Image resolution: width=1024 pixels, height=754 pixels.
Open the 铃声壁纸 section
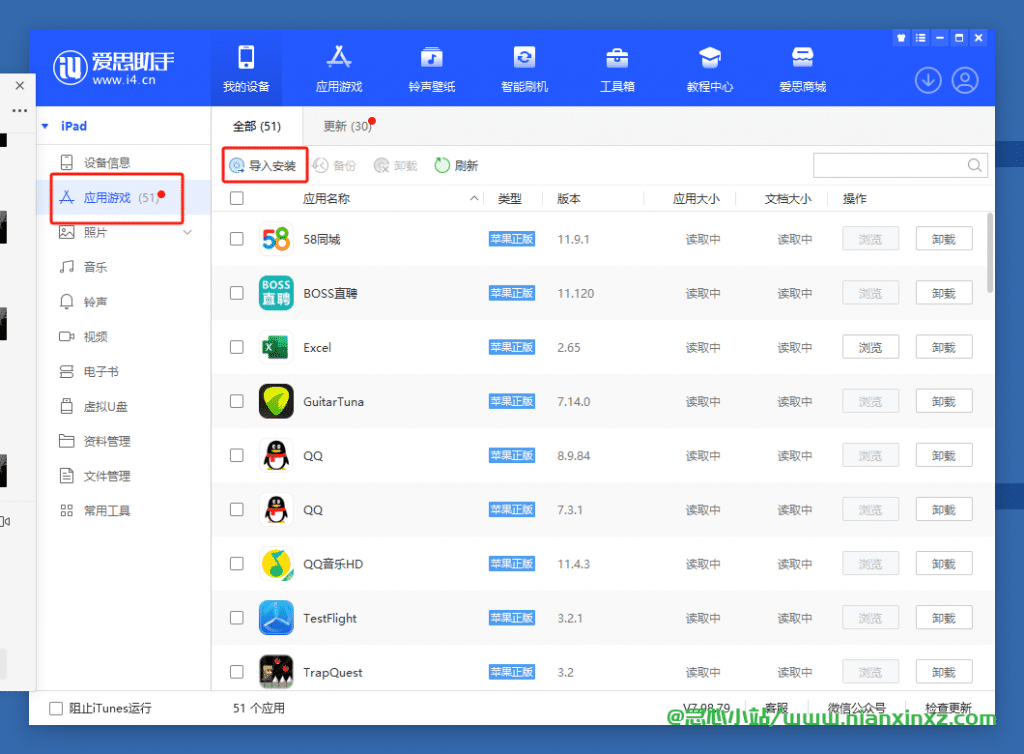click(x=432, y=69)
